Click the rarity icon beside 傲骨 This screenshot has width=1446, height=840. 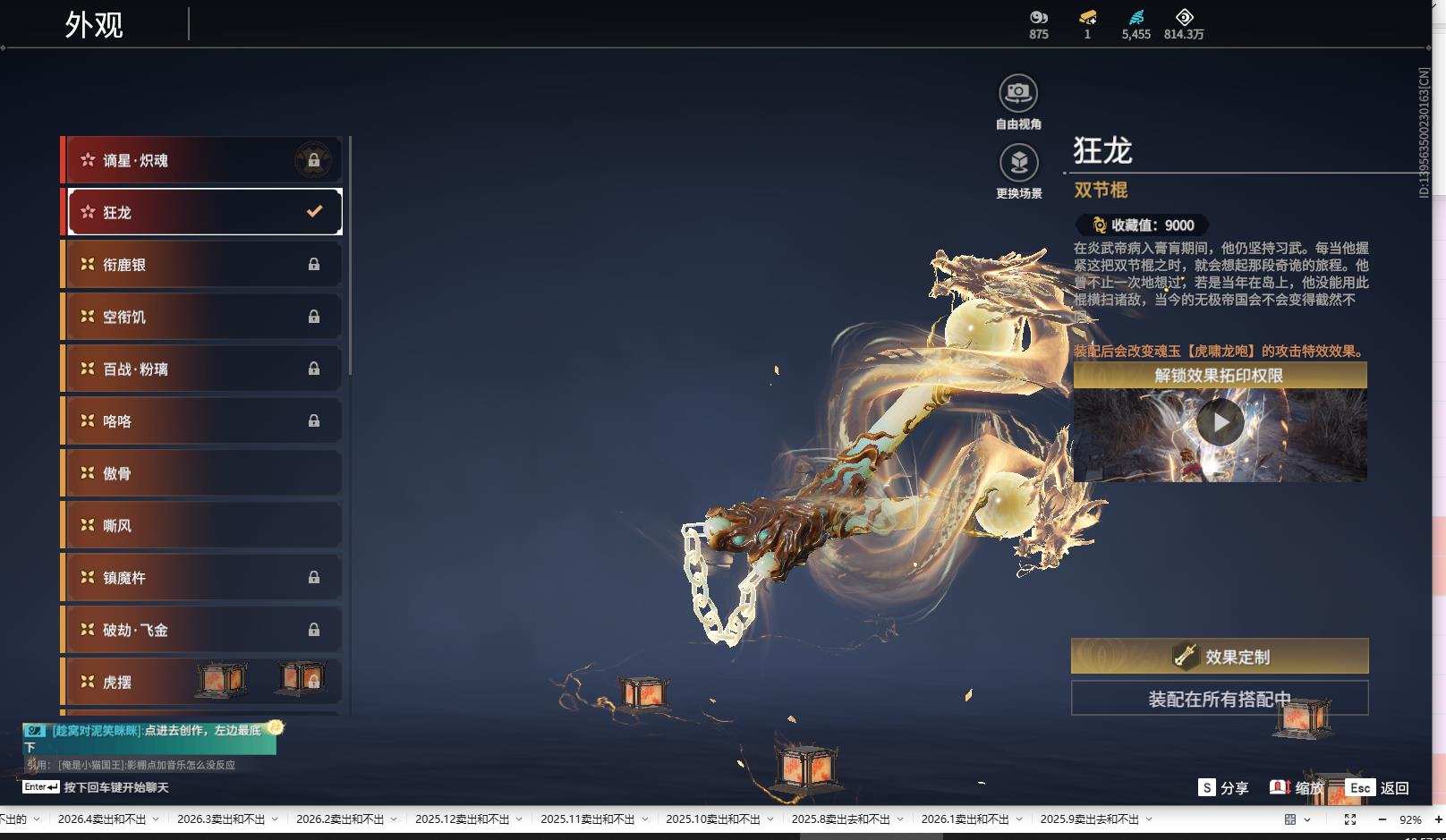[x=88, y=472]
